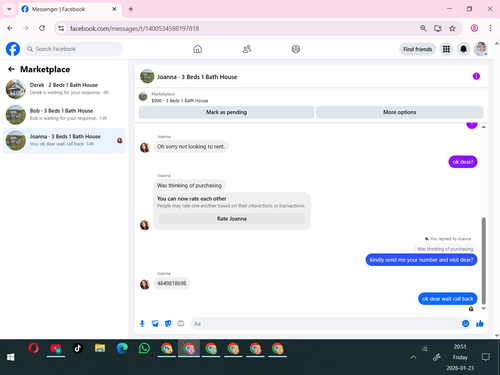The height and width of the screenshot is (375, 500).
Task: Click Joanna's header name in the chat
Action: click(197, 77)
